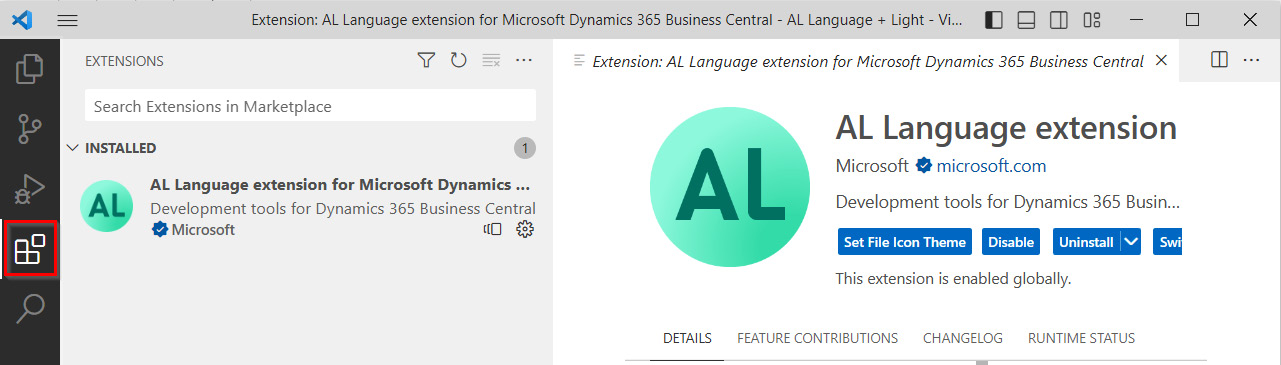
Task: Open the Extensions view icon
Action: 31,249
